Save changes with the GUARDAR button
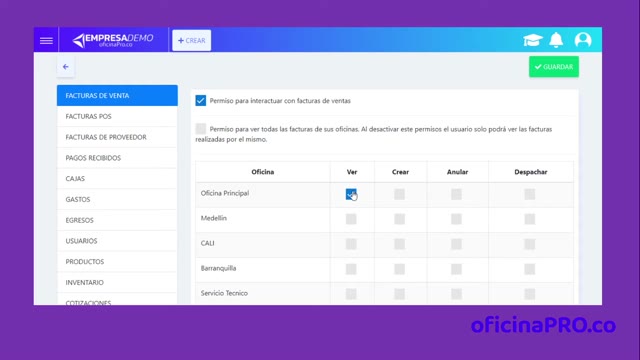This screenshot has width=640, height=360. 554,67
